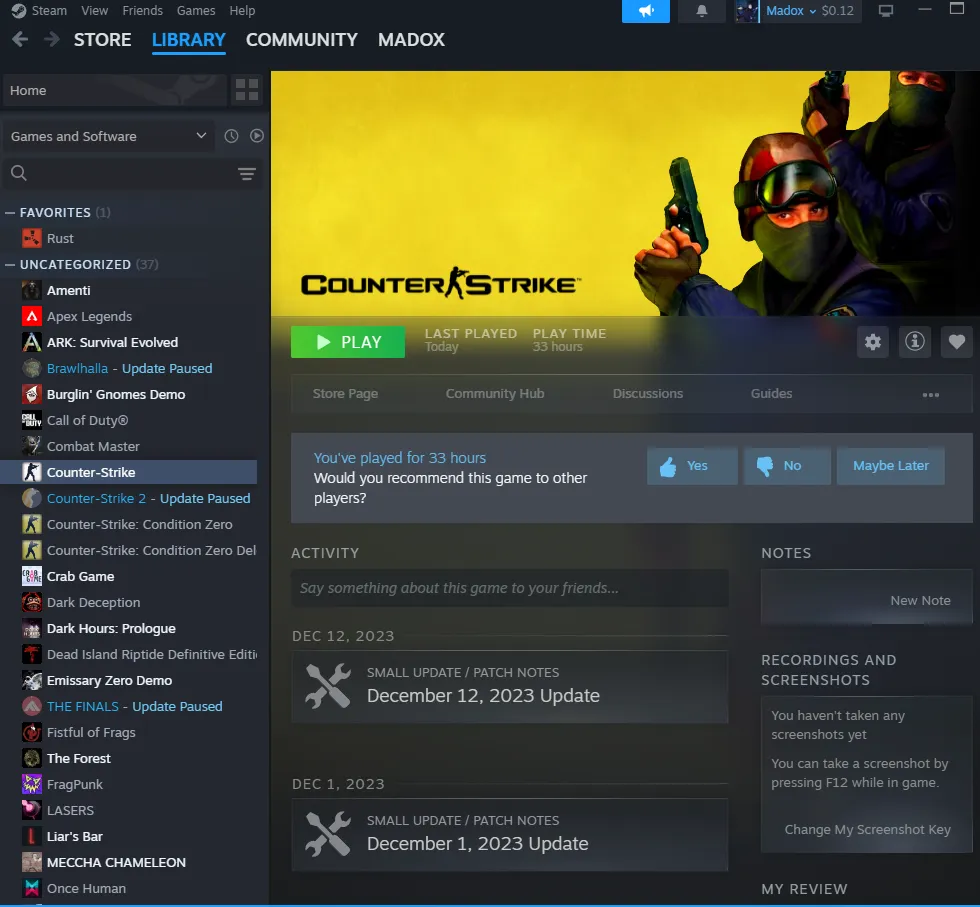This screenshot has width=980, height=907.
Task: Open the Community Hub link
Action: [494, 394]
